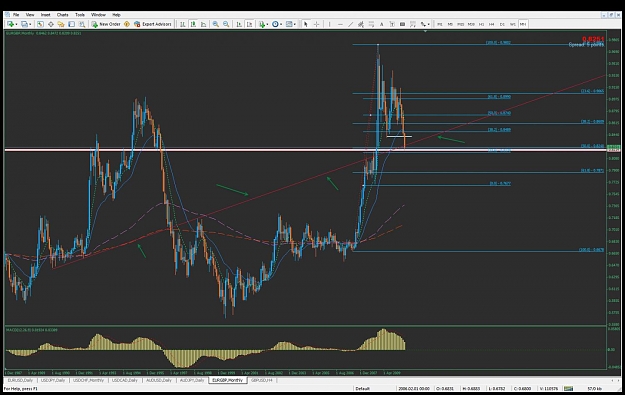Open the Window menu
This screenshot has height=395, width=625.
click(x=98, y=15)
